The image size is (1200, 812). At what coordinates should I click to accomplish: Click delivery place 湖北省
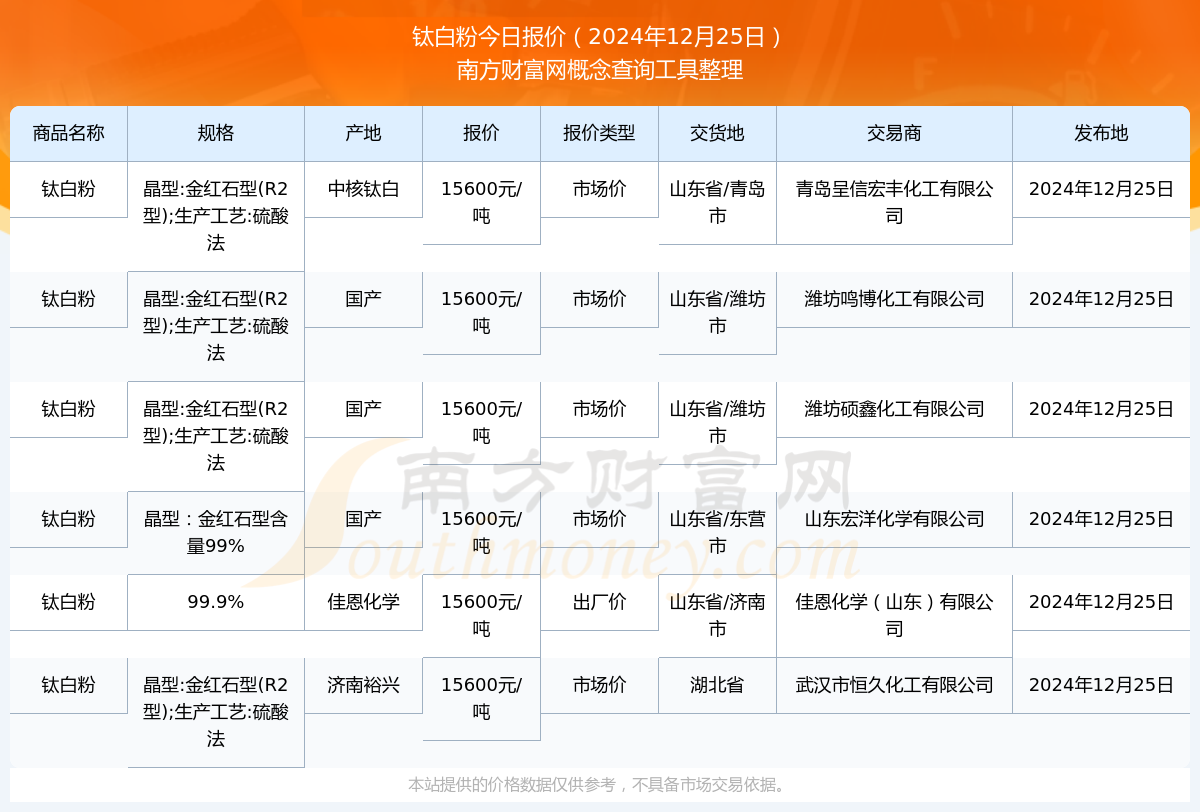pos(717,685)
